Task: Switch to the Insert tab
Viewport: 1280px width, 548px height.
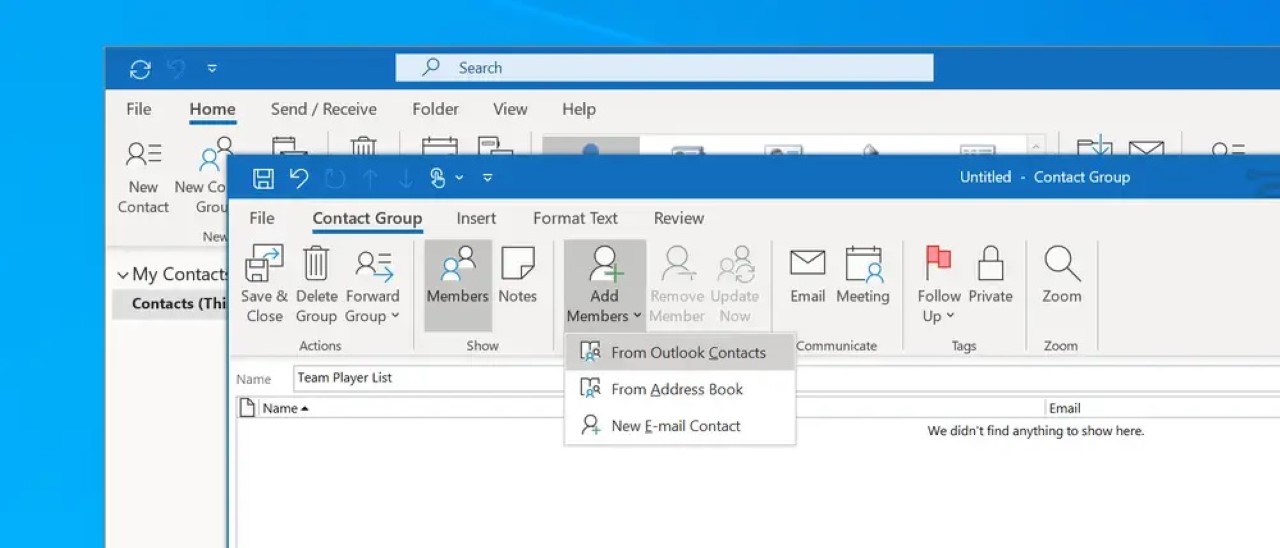Action: click(476, 218)
